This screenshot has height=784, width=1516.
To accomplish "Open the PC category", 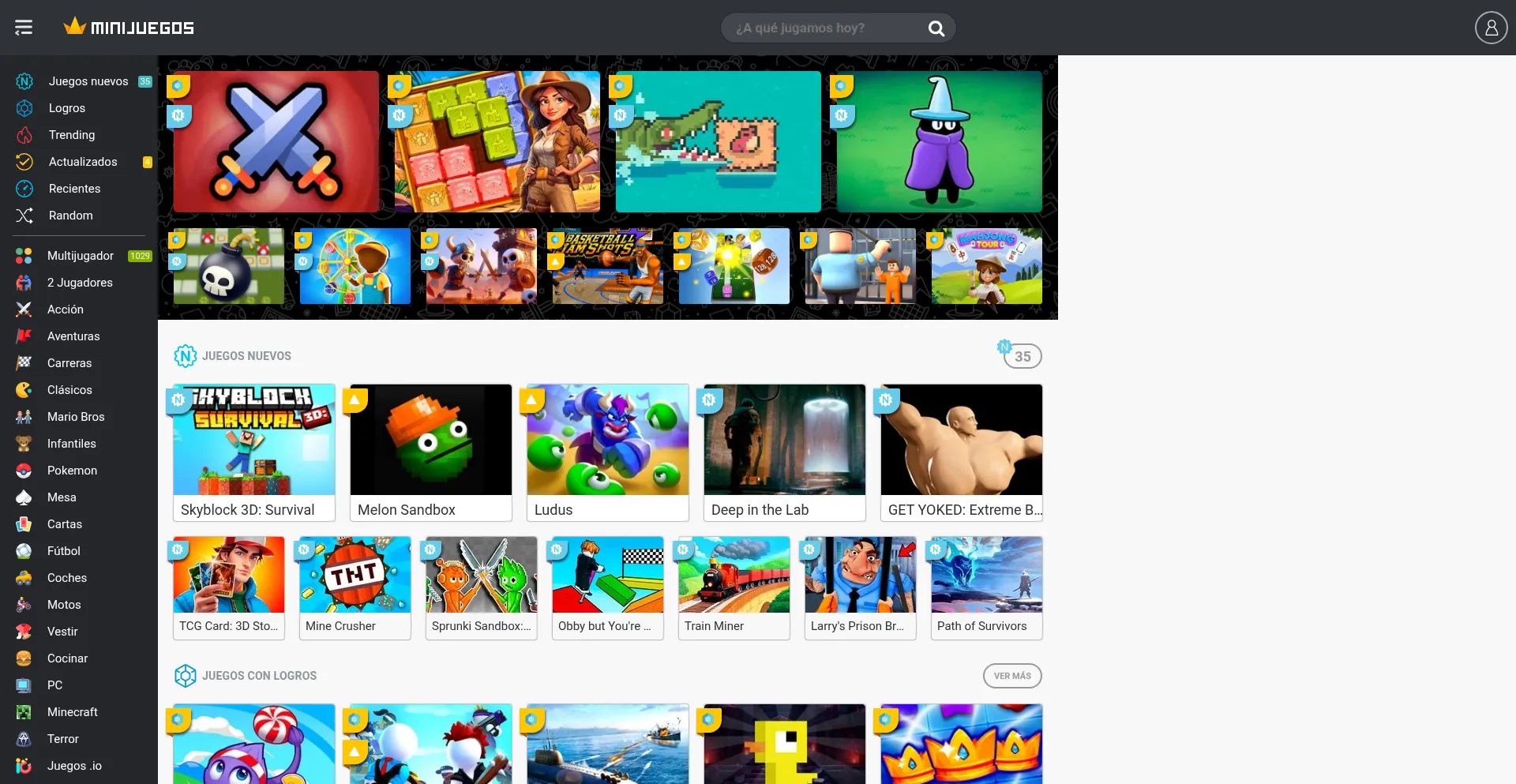I will coord(79,685).
